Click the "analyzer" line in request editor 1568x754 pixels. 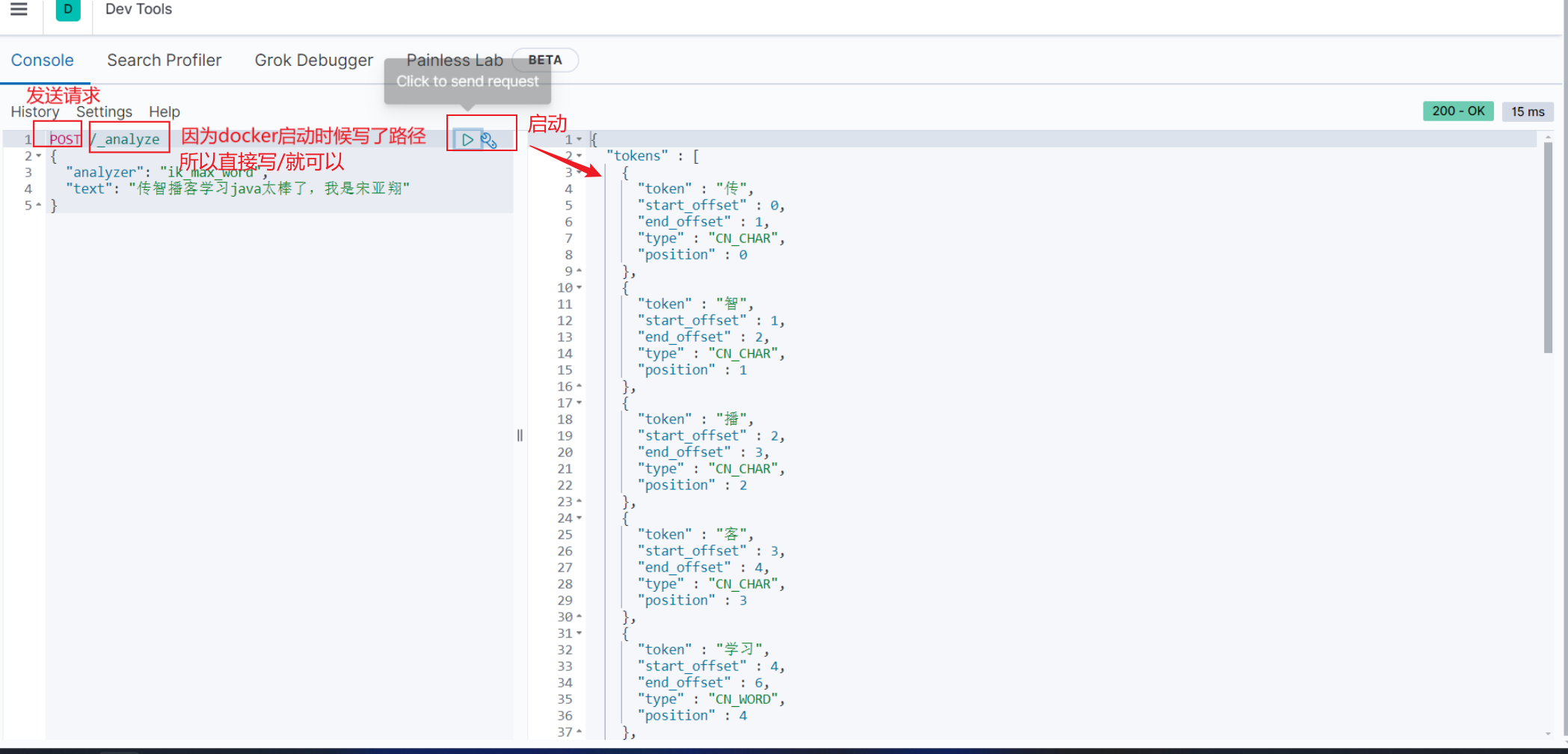167,173
